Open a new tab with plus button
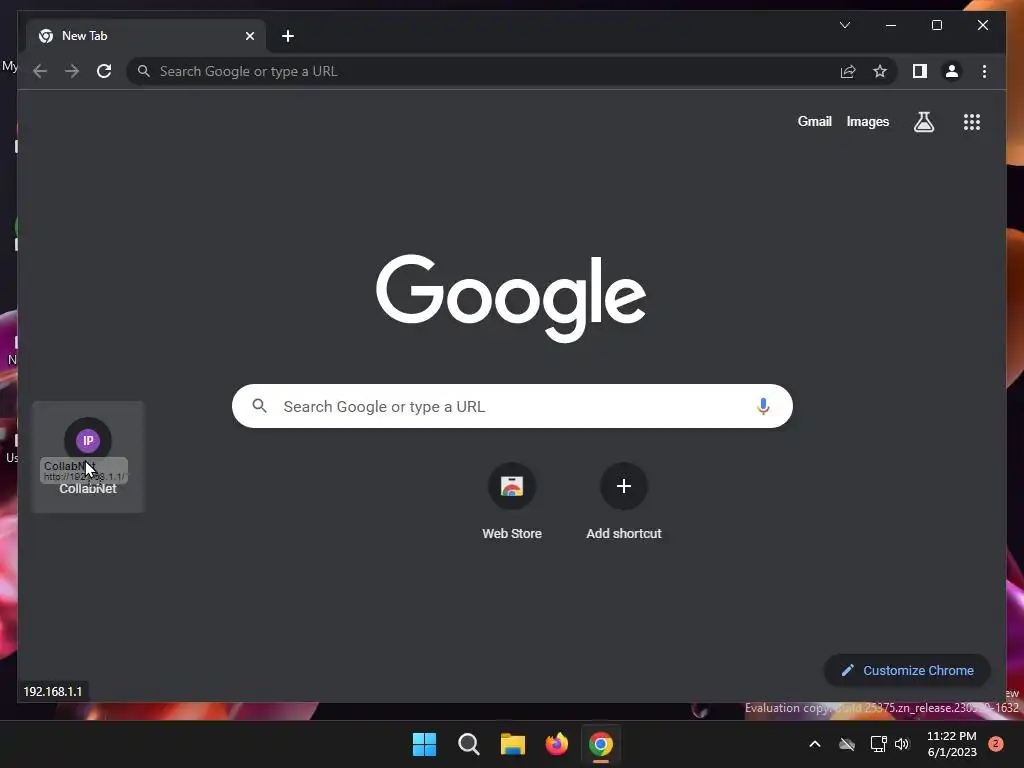Image resolution: width=1024 pixels, height=768 pixels. point(288,36)
